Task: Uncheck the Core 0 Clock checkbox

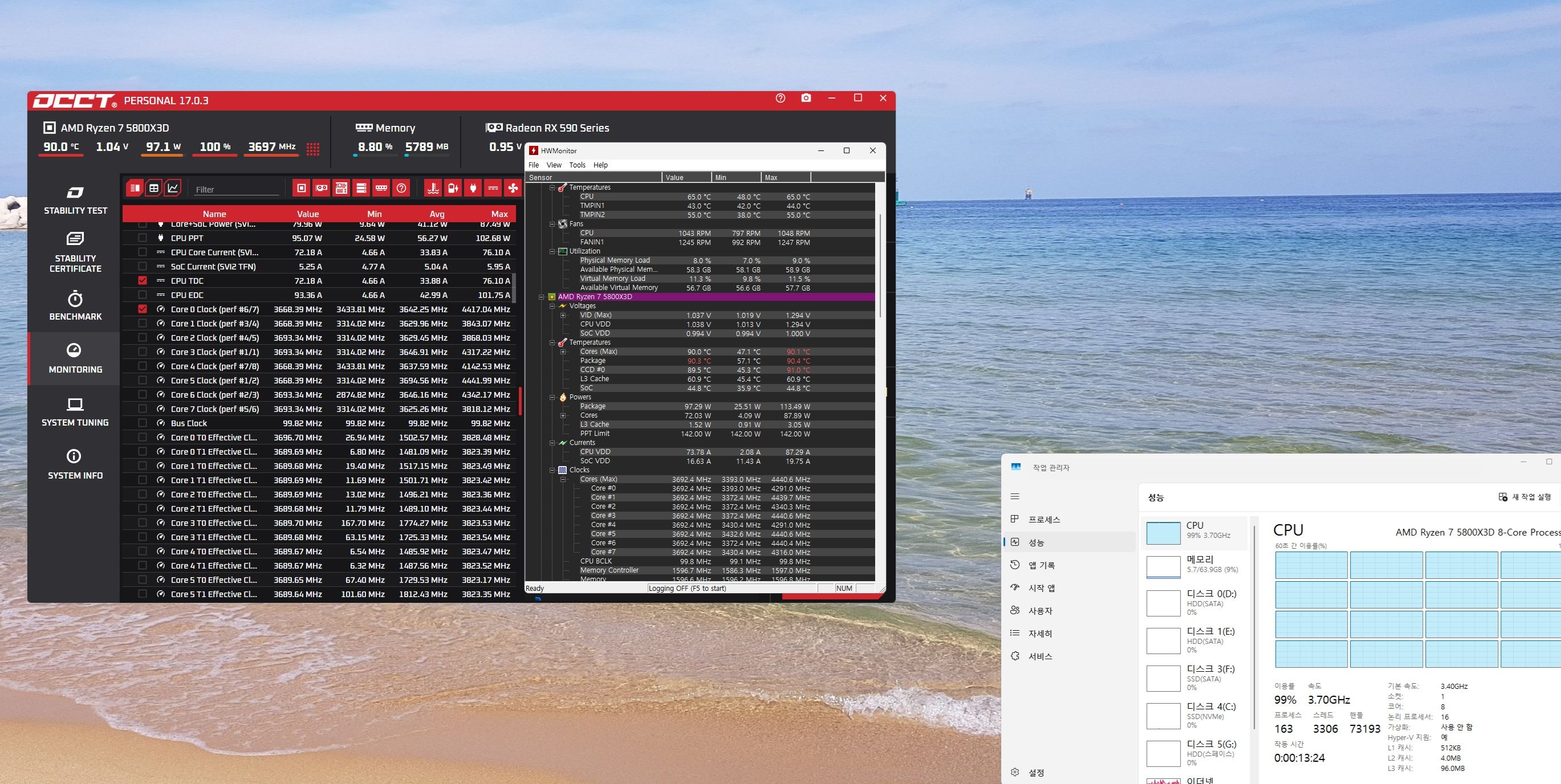Action: pos(143,309)
